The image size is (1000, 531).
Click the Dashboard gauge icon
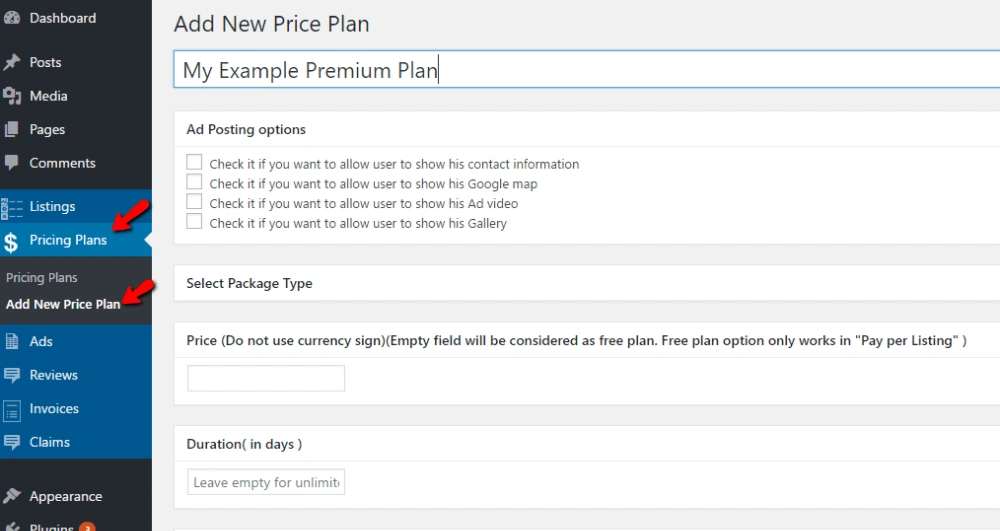click(12, 18)
